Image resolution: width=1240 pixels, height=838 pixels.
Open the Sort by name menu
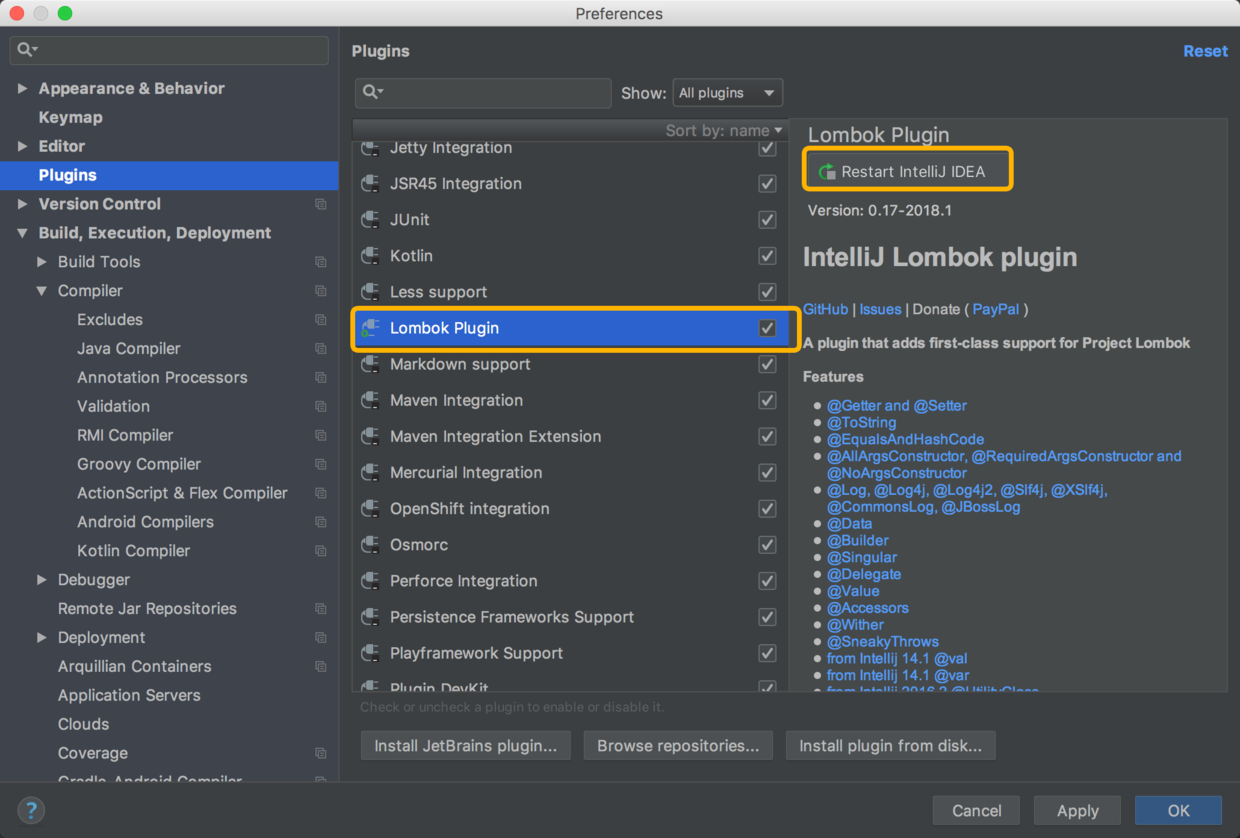pyautogui.click(x=724, y=130)
